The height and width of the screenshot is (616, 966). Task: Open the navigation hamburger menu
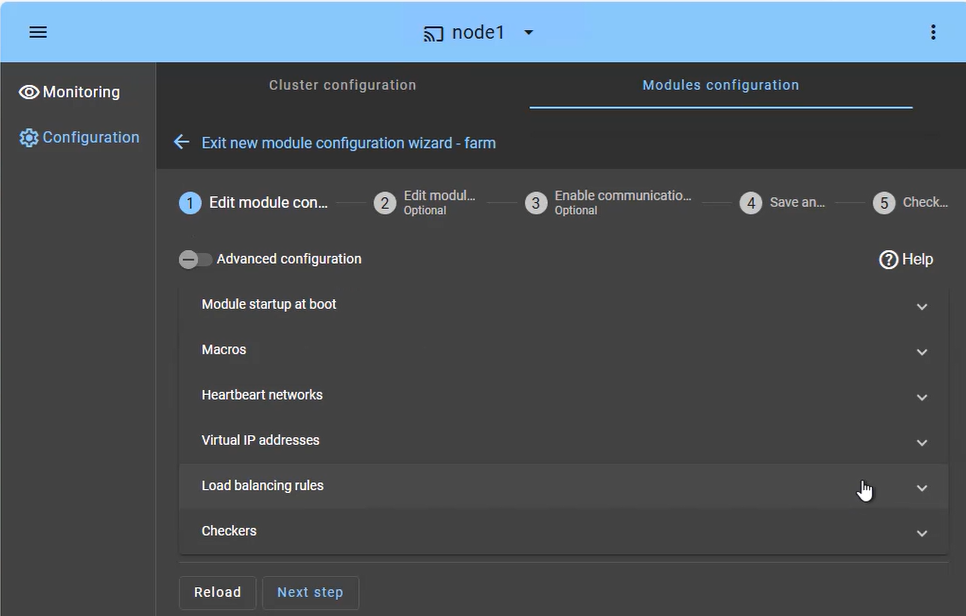(38, 31)
